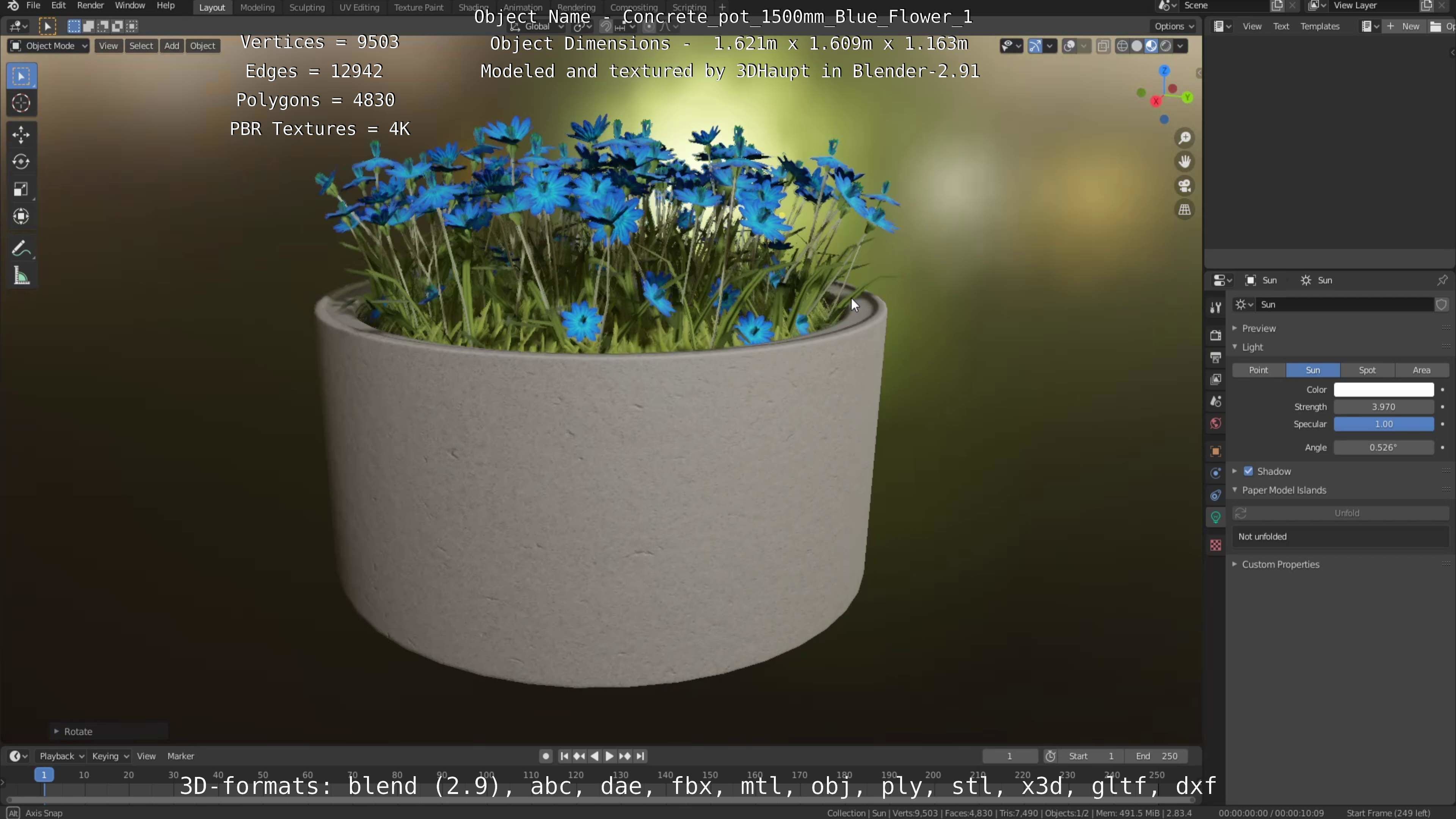Open Output properties tab

1215,357
